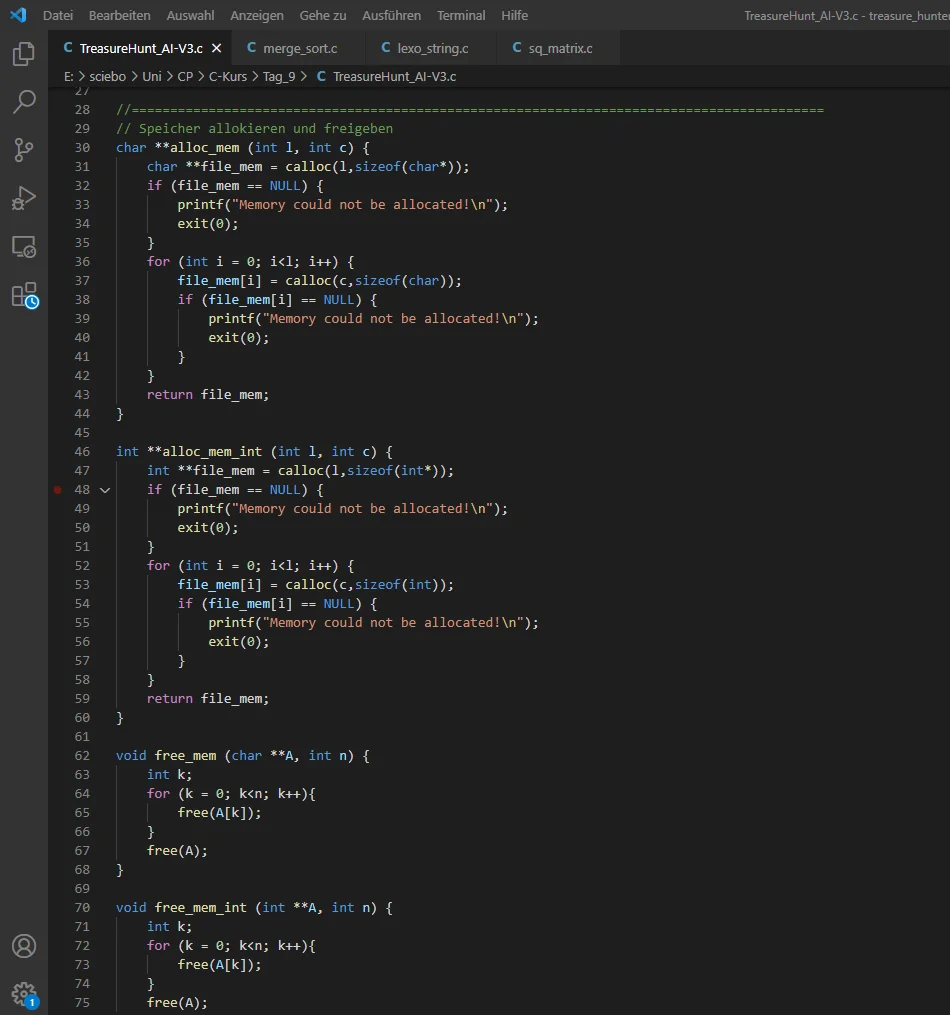The image size is (950, 1015).
Task: Click line number 62 in the gutter
Action: pos(81,756)
